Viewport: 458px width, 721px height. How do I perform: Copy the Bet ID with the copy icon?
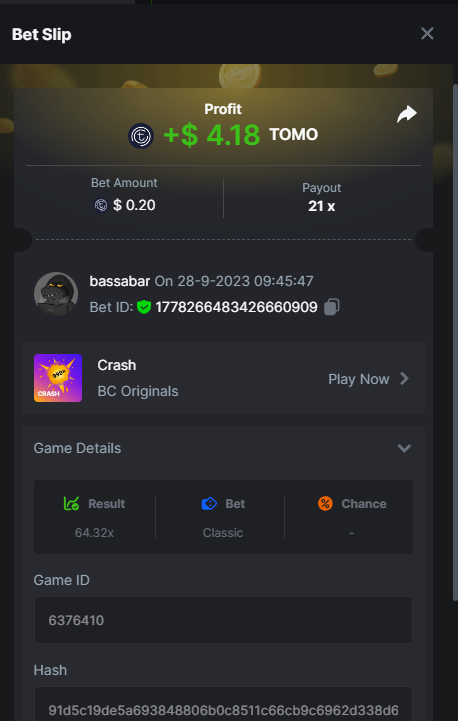[x=332, y=307]
